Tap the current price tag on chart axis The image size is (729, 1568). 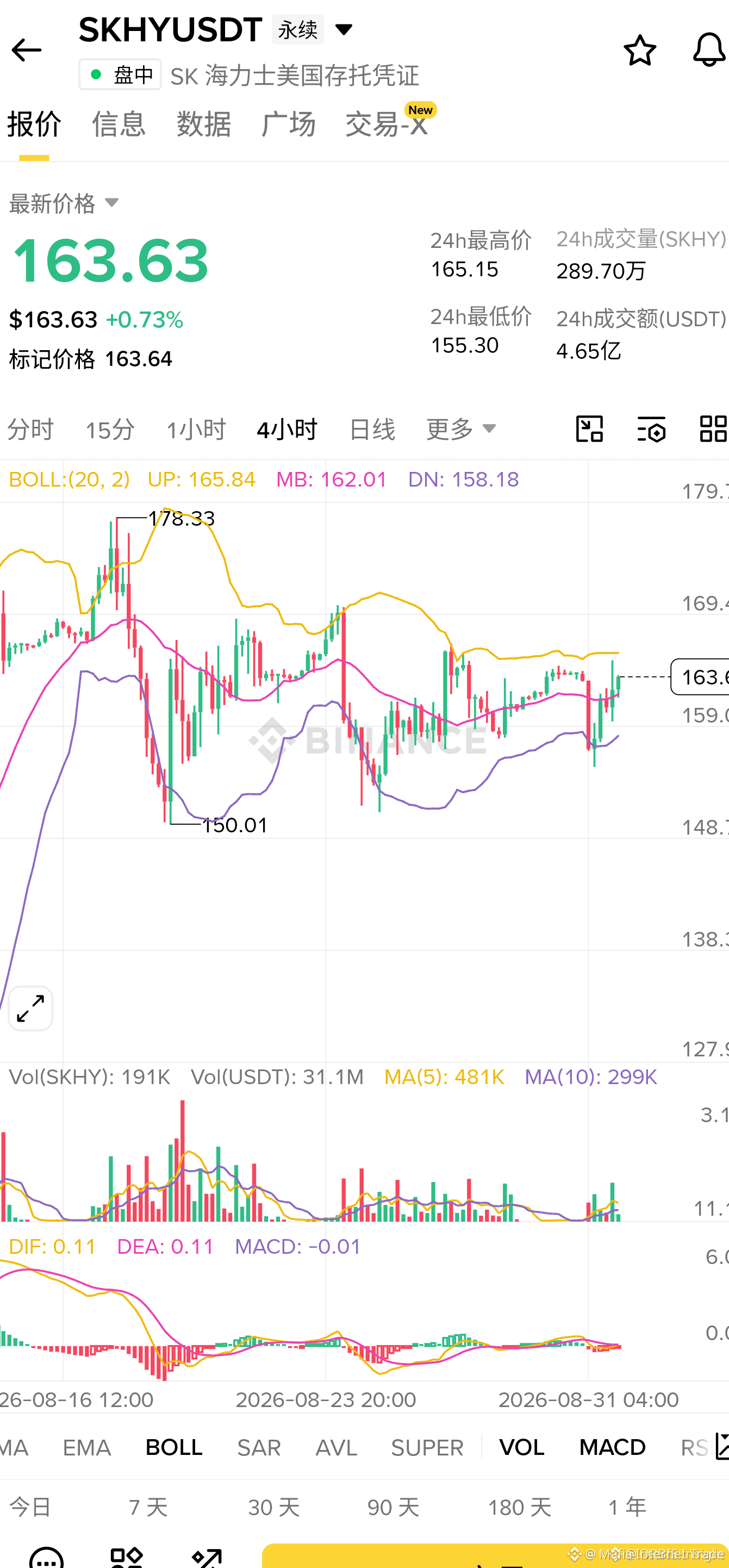point(700,676)
